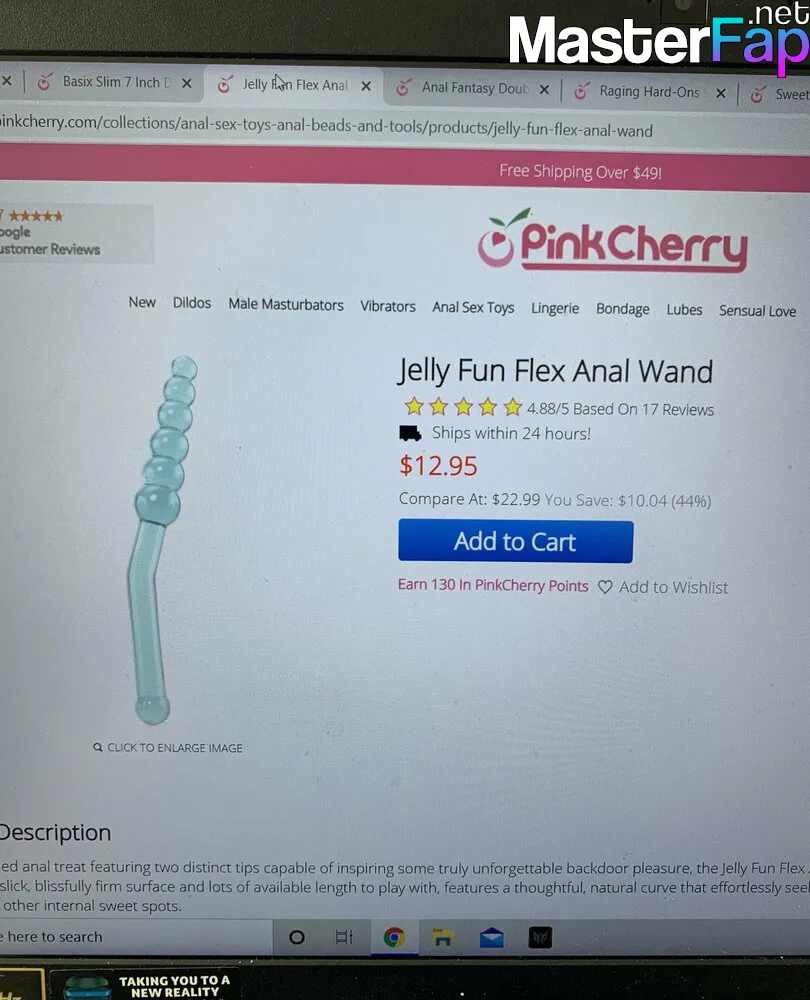The height and width of the screenshot is (1000, 810).
Task: Open File Explorer folder icon in taskbar
Action: point(443,938)
